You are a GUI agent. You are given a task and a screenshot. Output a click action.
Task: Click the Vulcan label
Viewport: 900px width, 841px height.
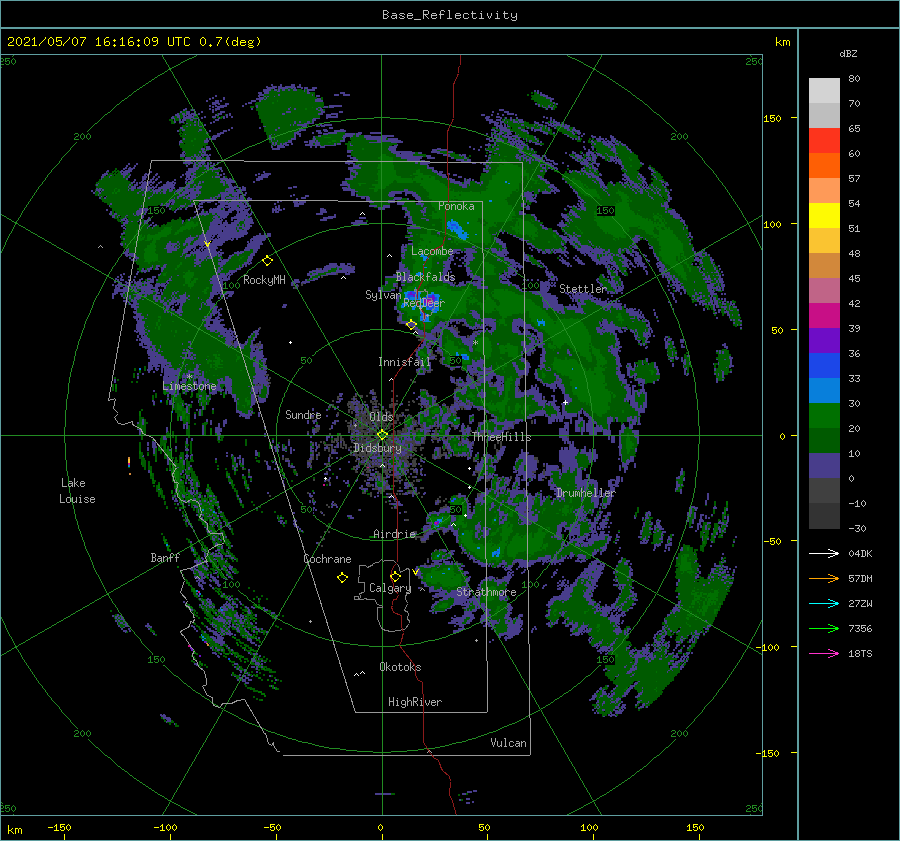point(509,743)
